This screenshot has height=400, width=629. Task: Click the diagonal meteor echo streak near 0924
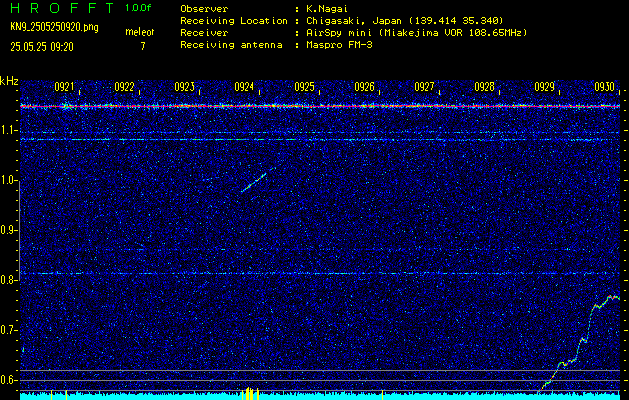tap(254, 183)
